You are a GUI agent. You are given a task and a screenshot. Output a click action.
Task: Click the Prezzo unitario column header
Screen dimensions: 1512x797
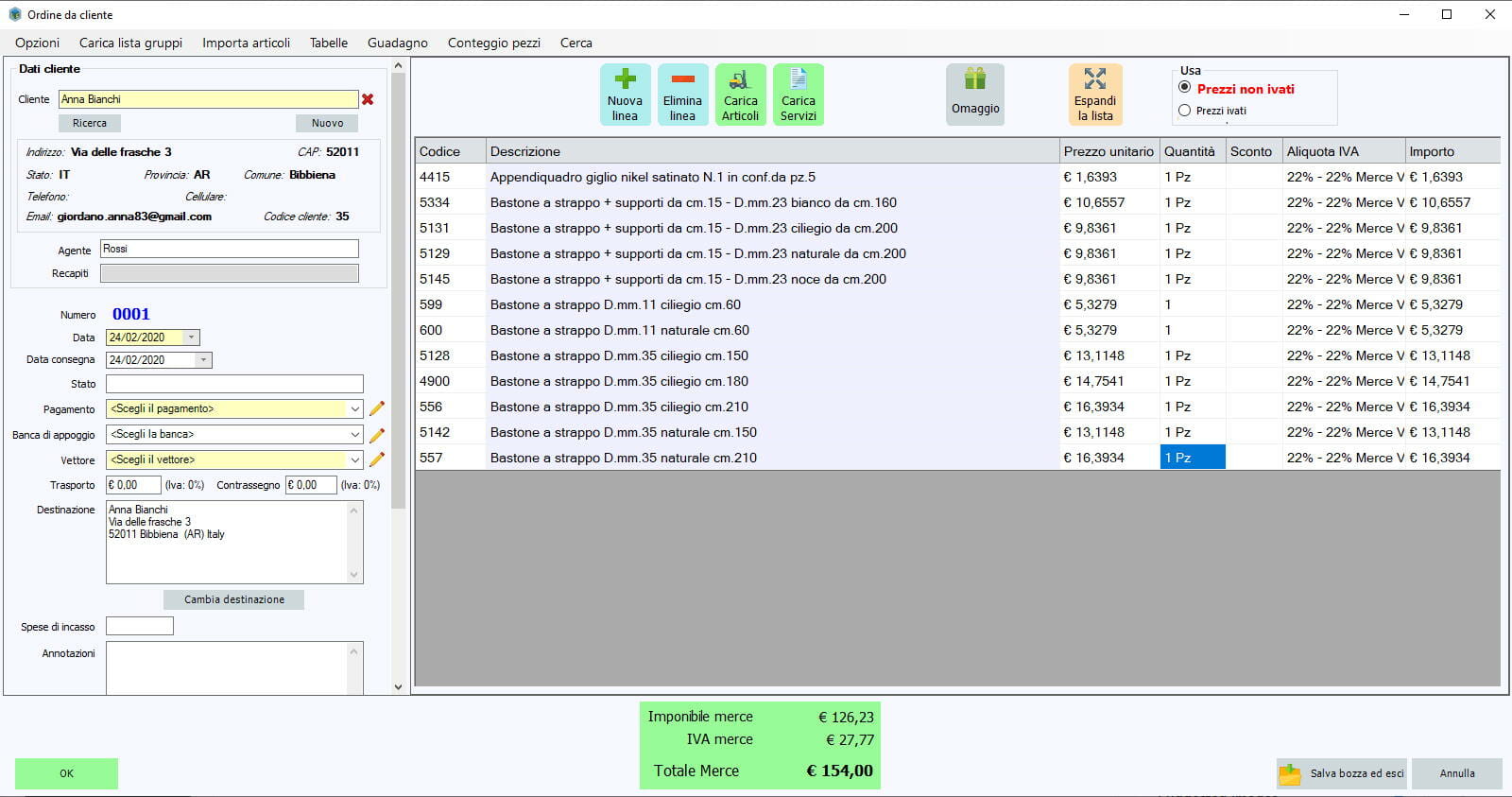pos(1109,151)
